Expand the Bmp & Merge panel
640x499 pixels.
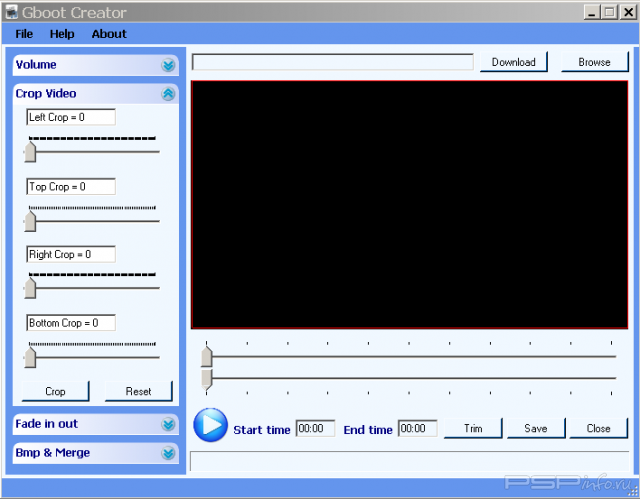[x=168, y=453]
